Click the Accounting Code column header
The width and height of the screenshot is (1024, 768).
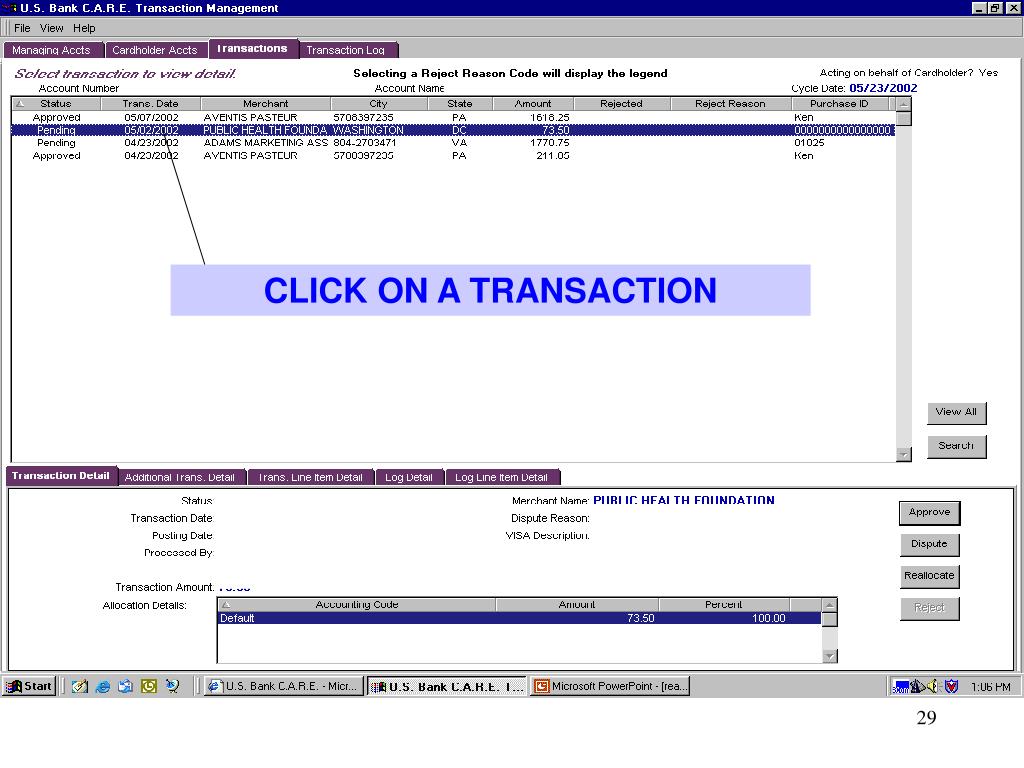point(357,605)
